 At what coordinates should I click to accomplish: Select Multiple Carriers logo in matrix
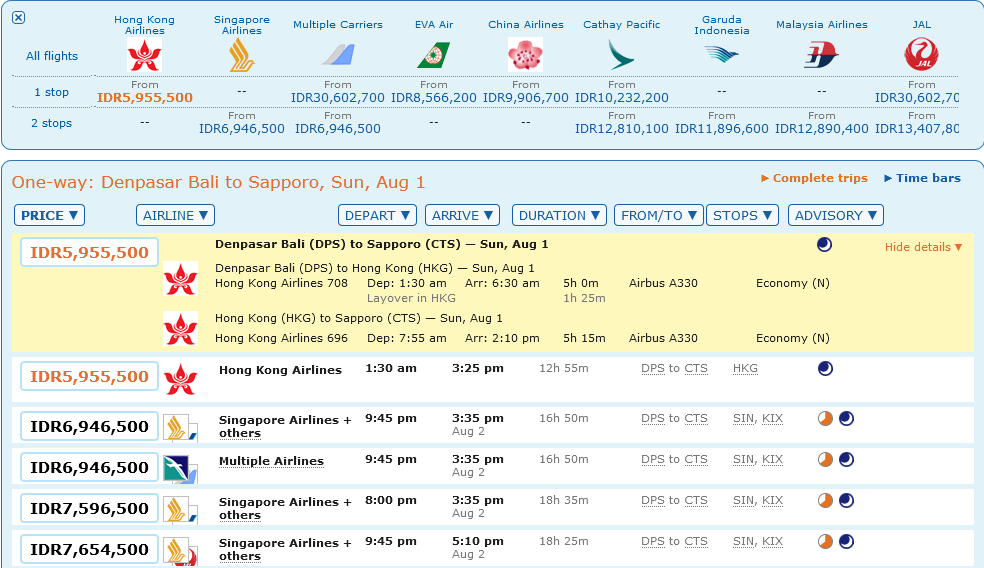(x=338, y=55)
